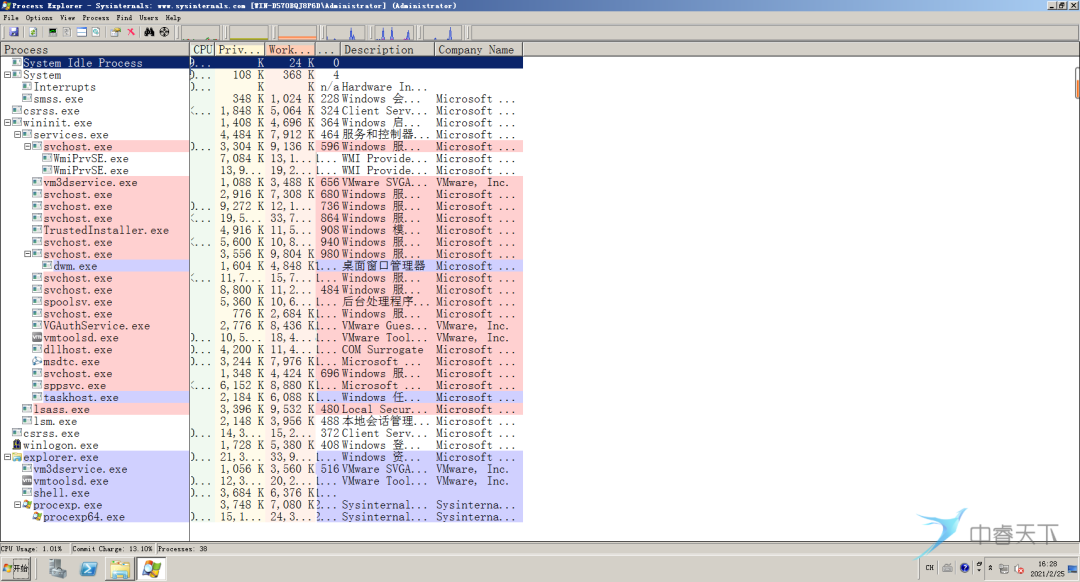Open the File menu
The height and width of the screenshot is (582, 1080).
coord(12,18)
